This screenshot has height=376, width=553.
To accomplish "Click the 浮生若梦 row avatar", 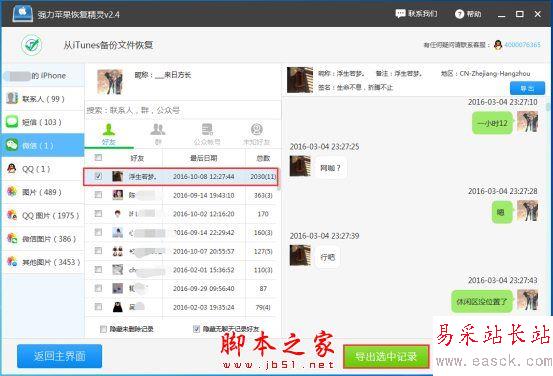I will 117,176.
